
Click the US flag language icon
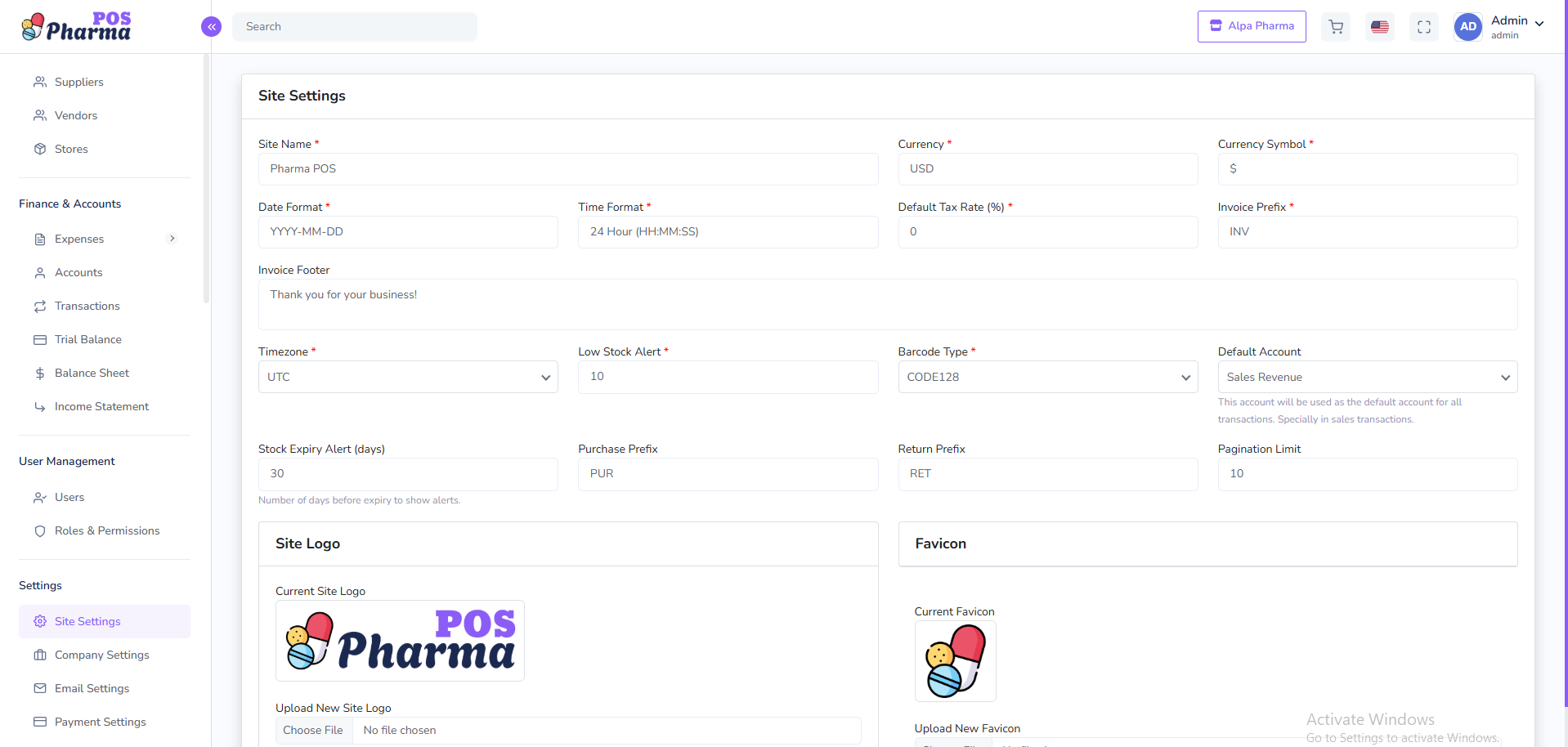pyautogui.click(x=1380, y=27)
